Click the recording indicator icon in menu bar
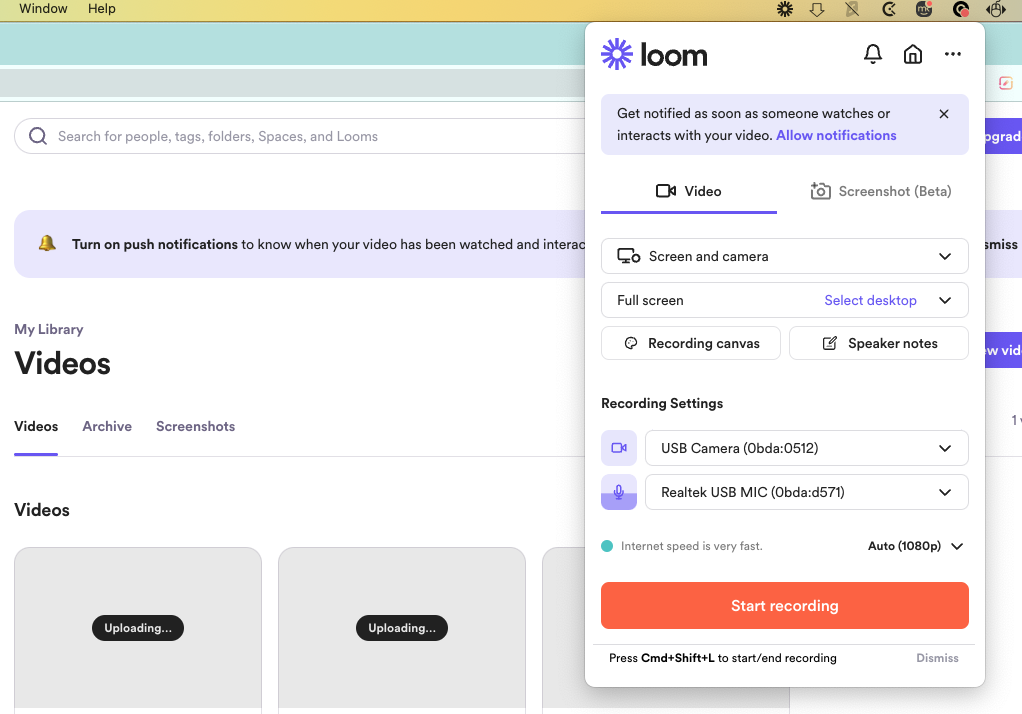Image resolution: width=1022 pixels, height=714 pixels. 960,9
